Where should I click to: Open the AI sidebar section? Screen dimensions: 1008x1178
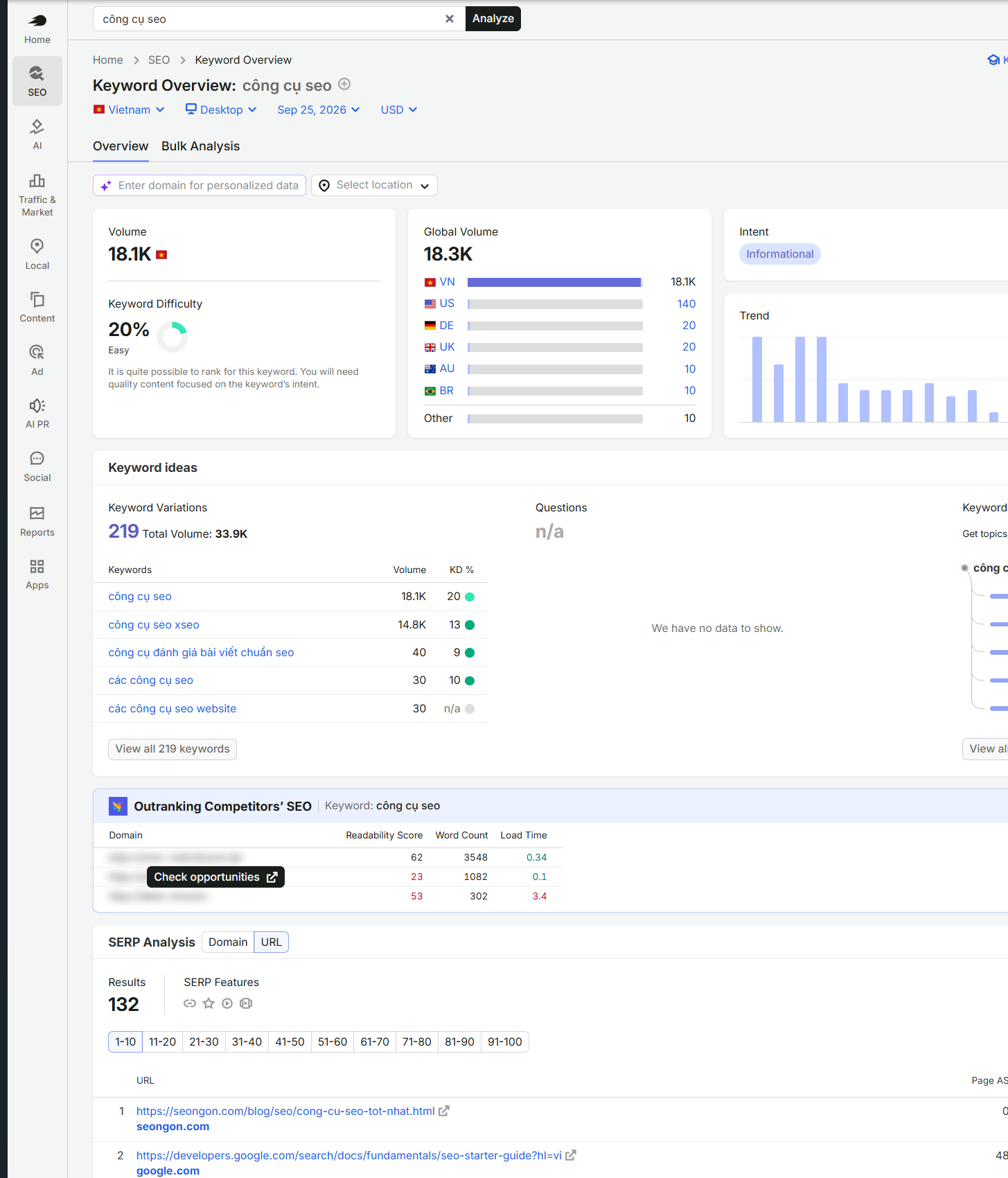(37, 134)
